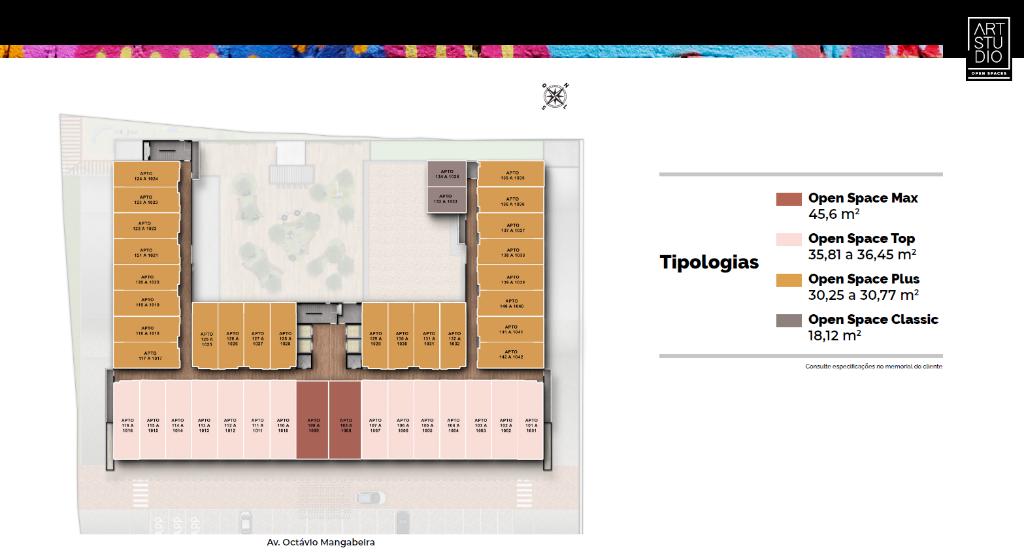Screen dimensions: 1024x552
Task: Click the 'Consulte especificações' footnote text
Action: [873, 367]
